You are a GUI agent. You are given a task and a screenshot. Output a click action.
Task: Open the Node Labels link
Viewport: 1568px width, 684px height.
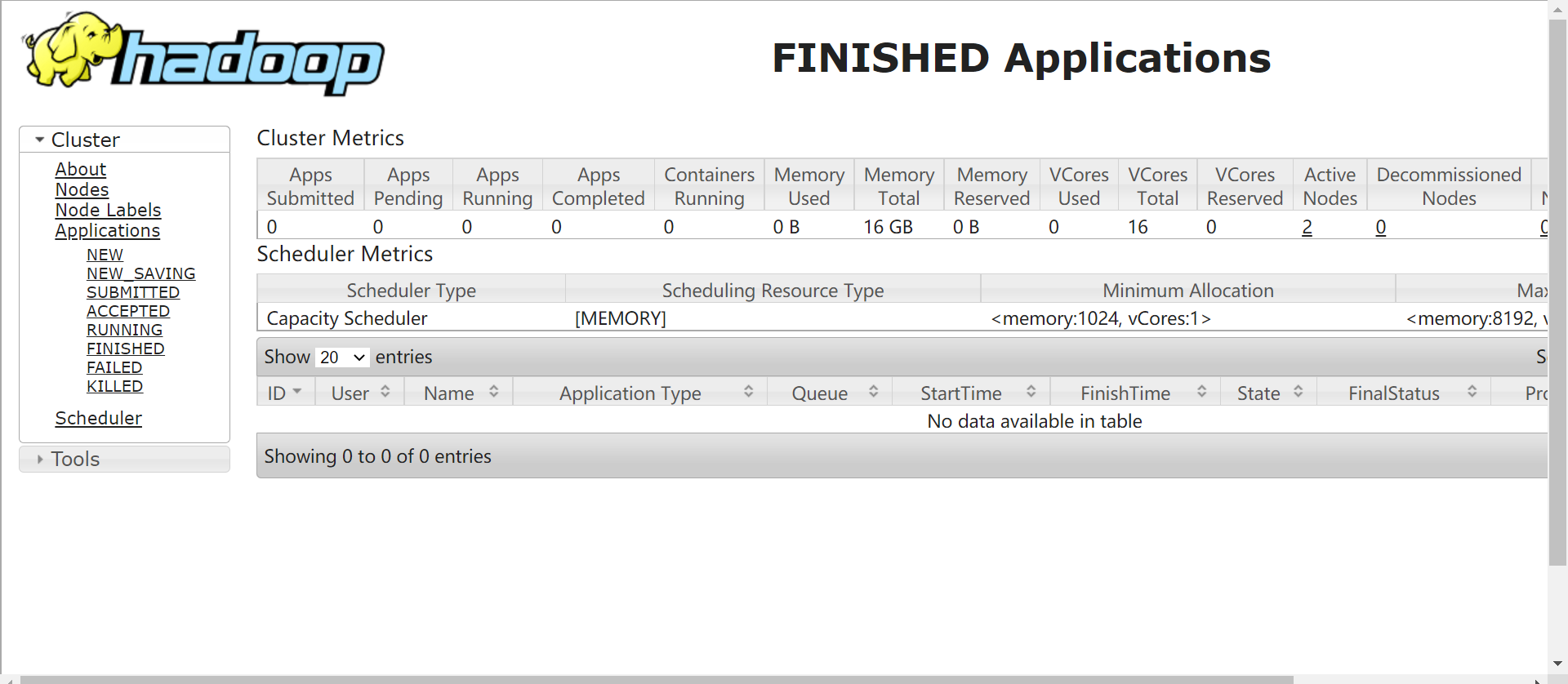(x=108, y=210)
